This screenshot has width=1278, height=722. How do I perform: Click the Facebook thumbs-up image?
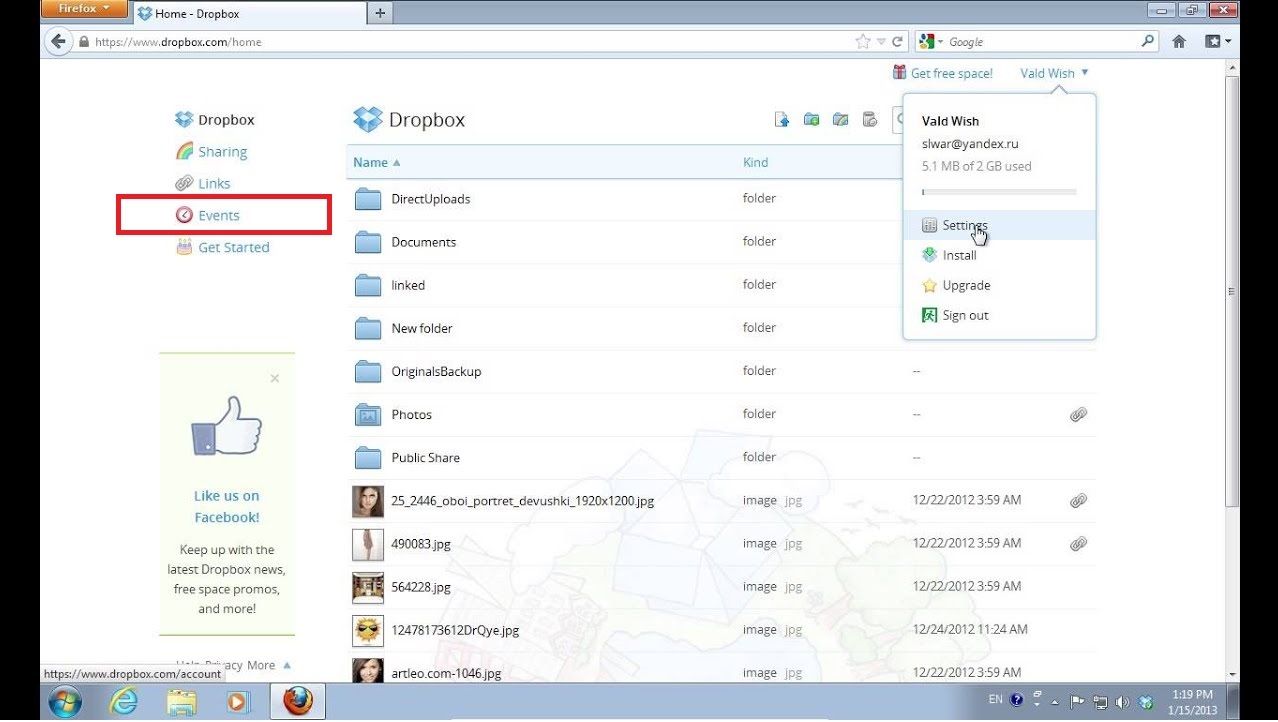tap(226, 427)
